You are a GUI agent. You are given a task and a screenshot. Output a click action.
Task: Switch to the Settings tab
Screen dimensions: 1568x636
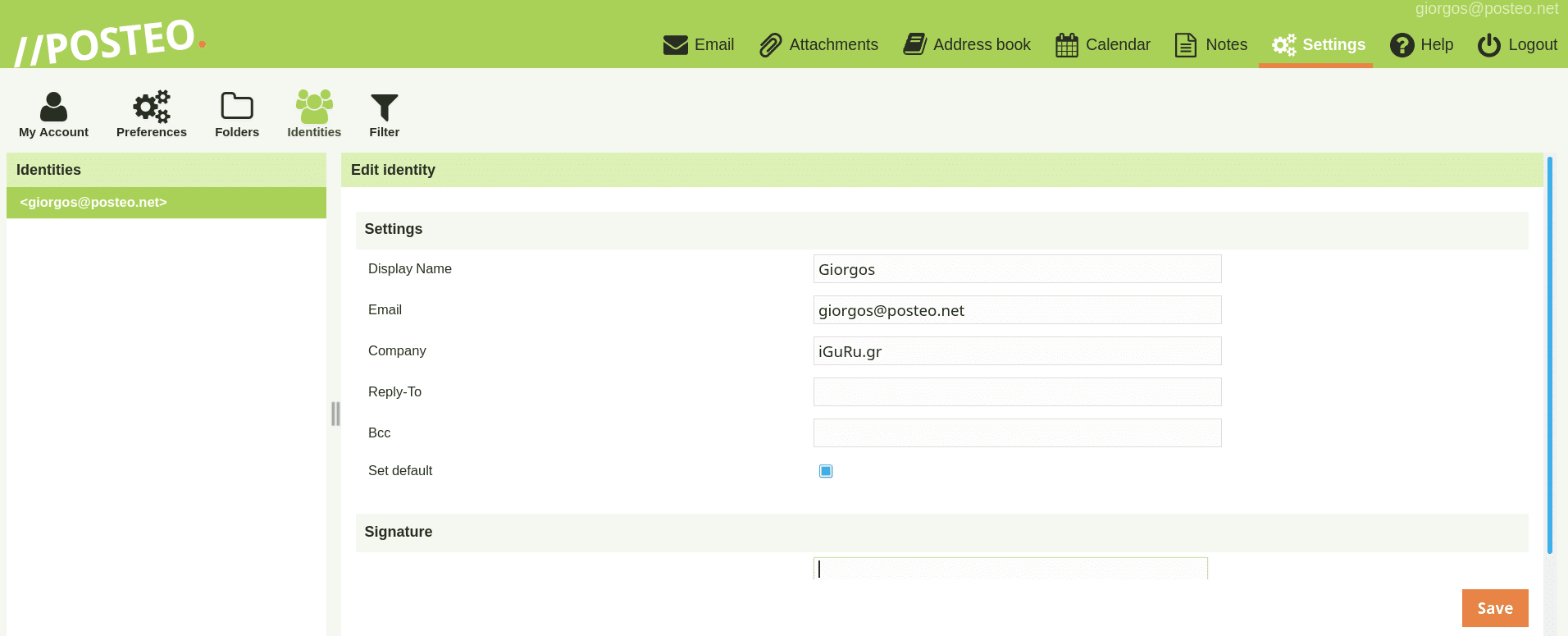[1318, 45]
